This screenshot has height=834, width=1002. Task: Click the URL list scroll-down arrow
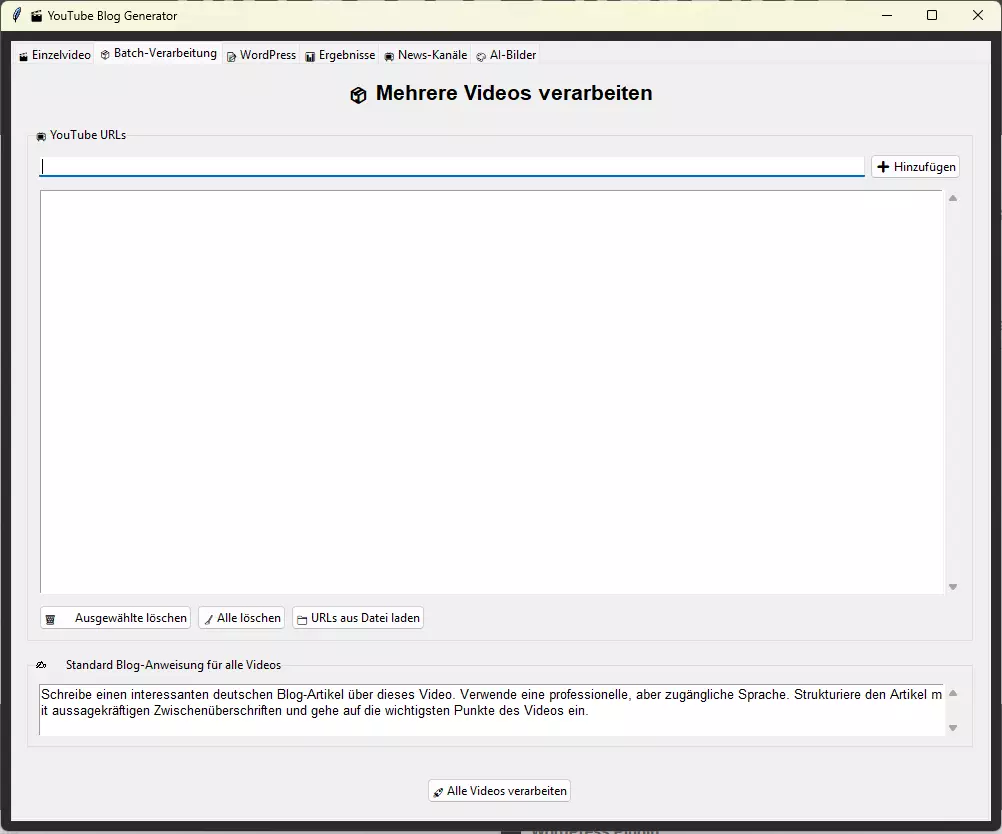coord(953,587)
